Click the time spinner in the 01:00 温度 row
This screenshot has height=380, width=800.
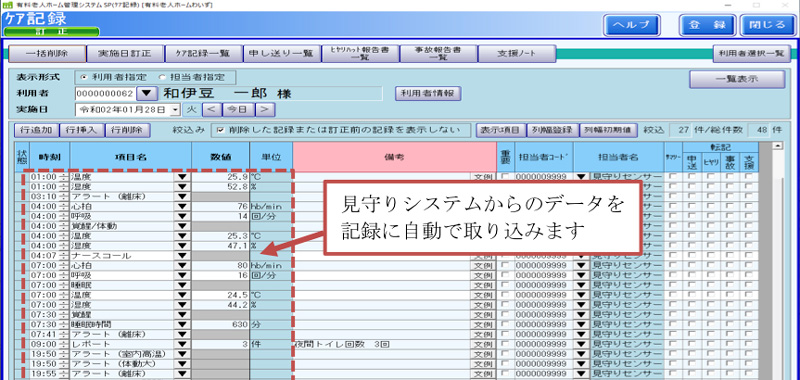[63, 177]
